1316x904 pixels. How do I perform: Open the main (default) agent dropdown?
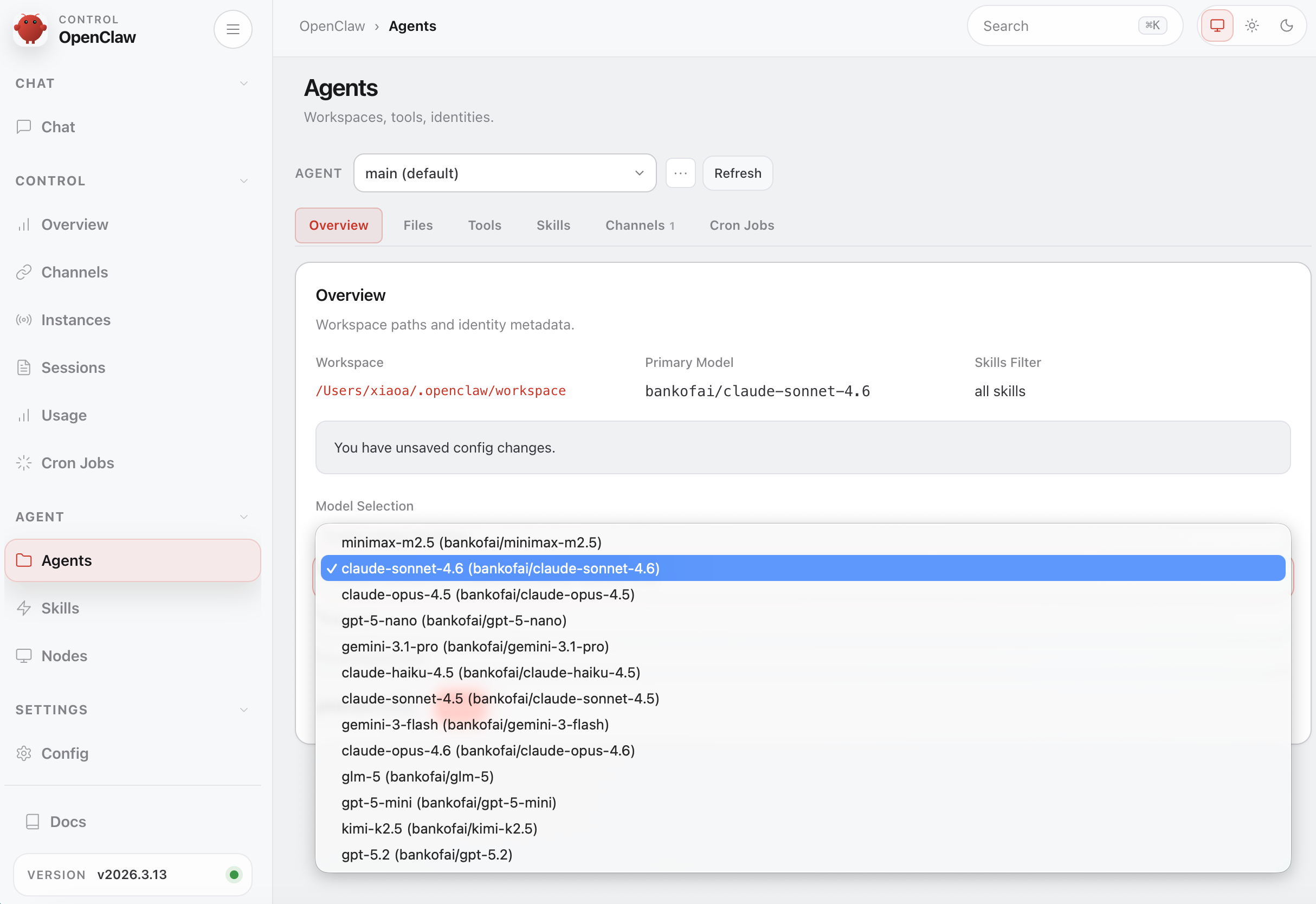coord(504,173)
